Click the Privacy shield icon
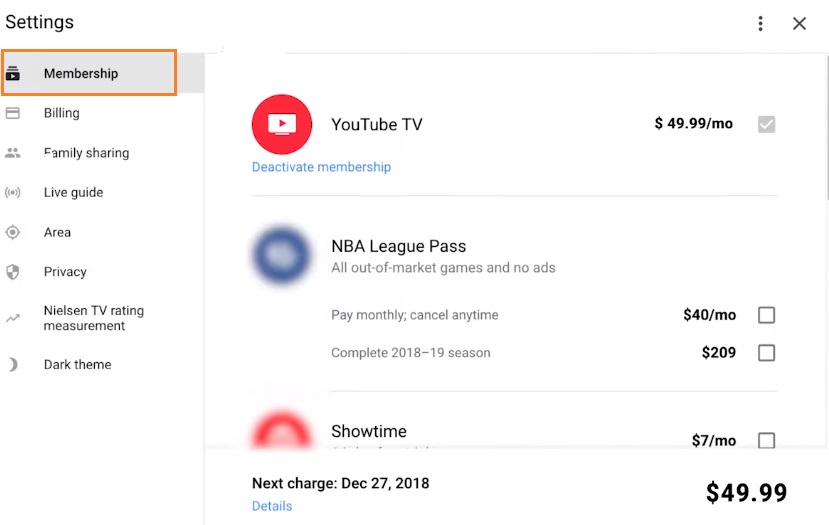Image resolution: width=829 pixels, height=525 pixels. (x=13, y=272)
